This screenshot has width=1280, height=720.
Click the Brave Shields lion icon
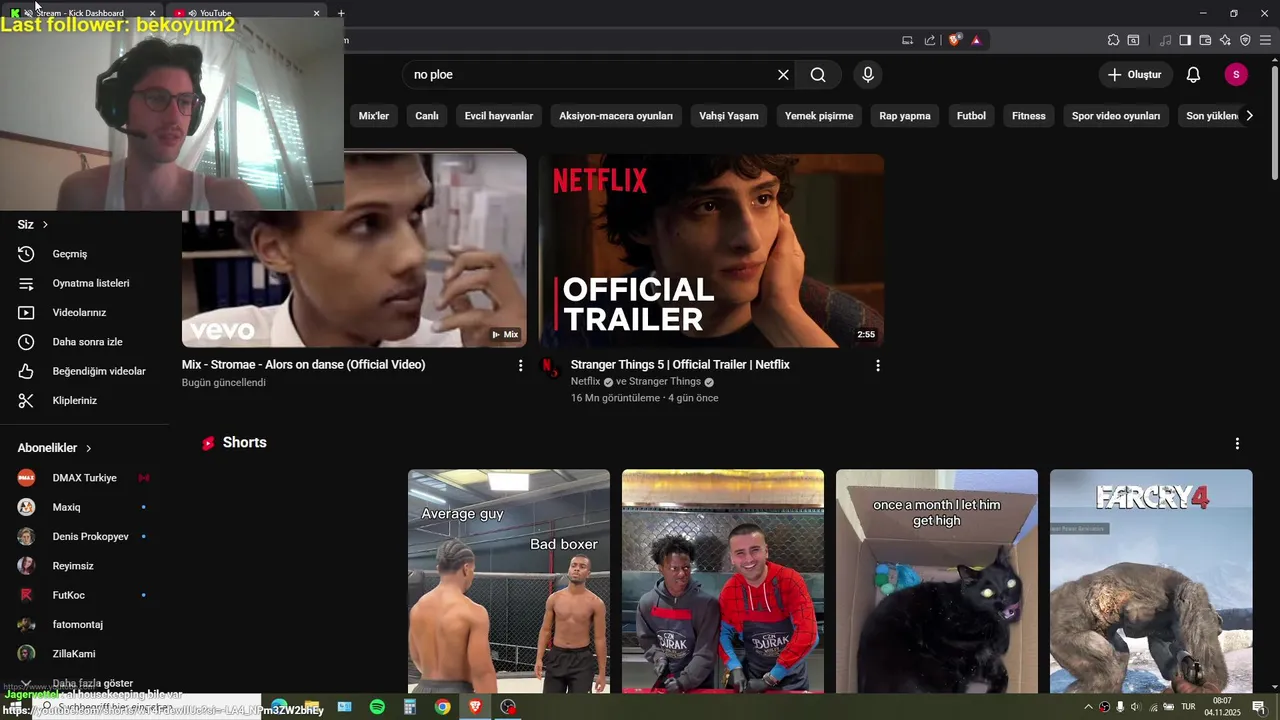click(955, 40)
